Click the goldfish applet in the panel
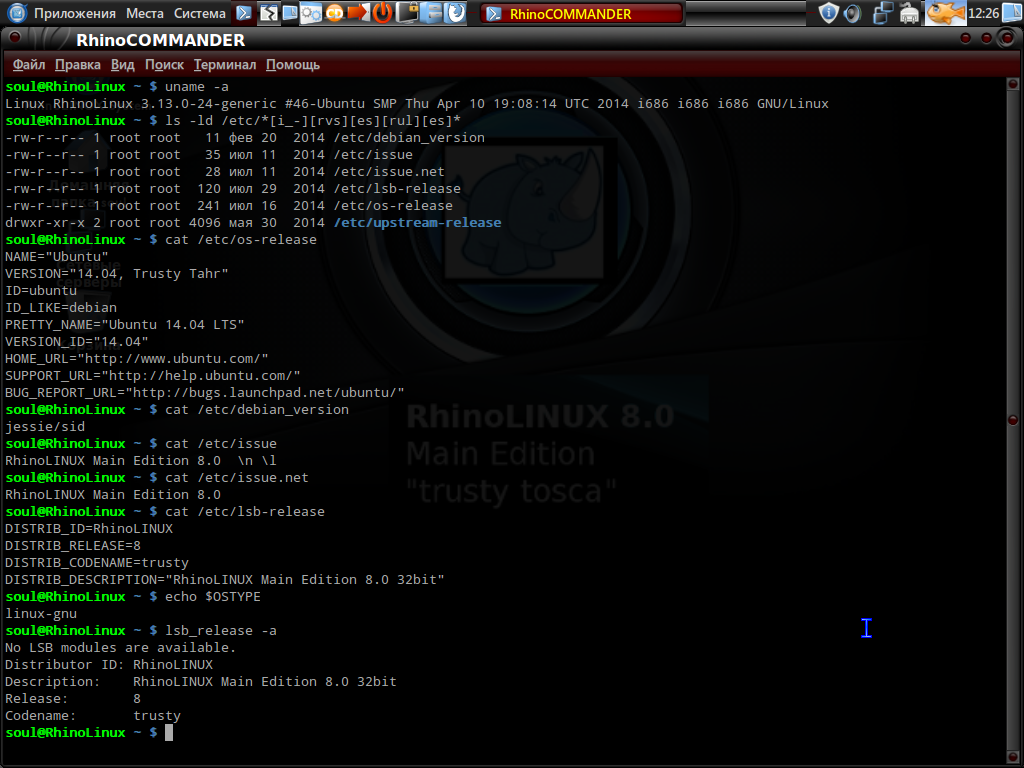Viewport: 1024px width, 768px height. (945, 12)
